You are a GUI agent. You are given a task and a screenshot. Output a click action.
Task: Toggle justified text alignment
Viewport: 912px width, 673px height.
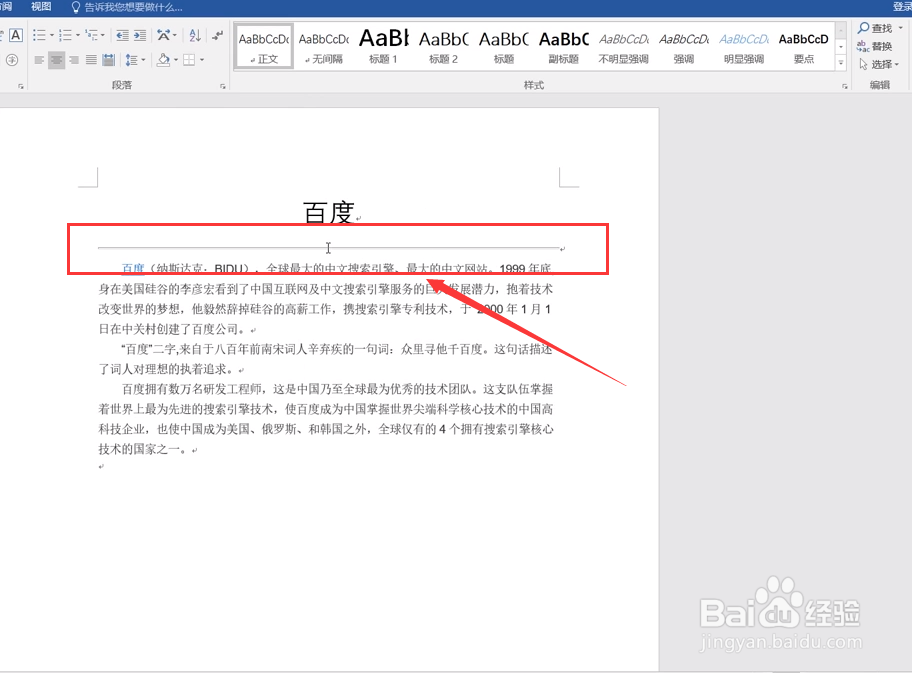90,60
